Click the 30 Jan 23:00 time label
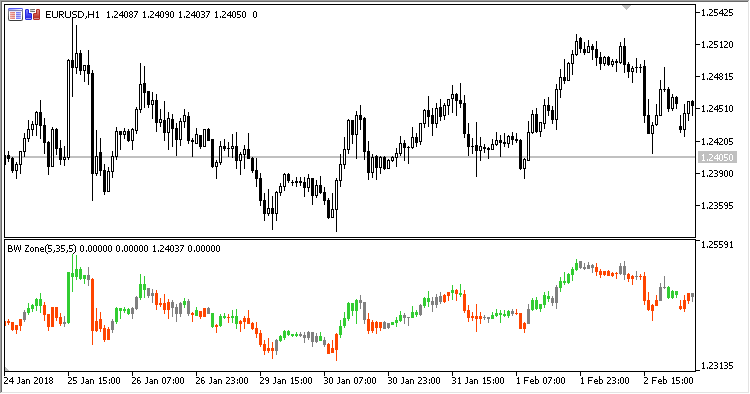The image size is (750, 394). (x=414, y=381)
